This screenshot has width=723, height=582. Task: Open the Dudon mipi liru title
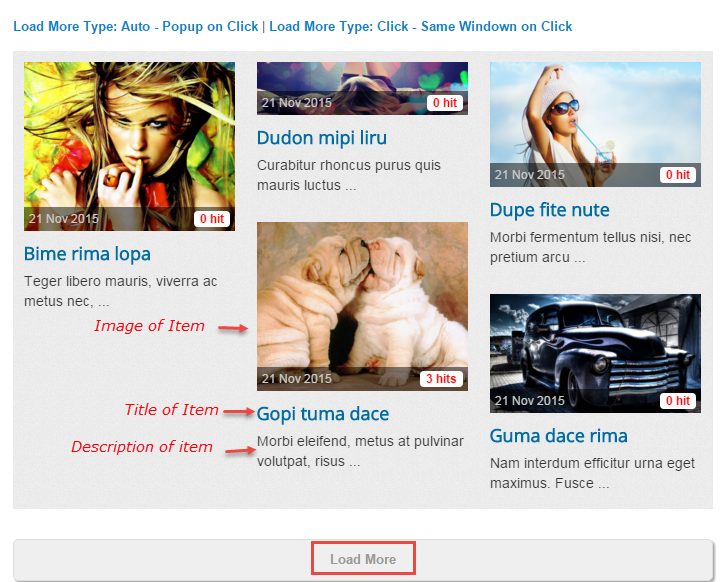coord(322,138)
